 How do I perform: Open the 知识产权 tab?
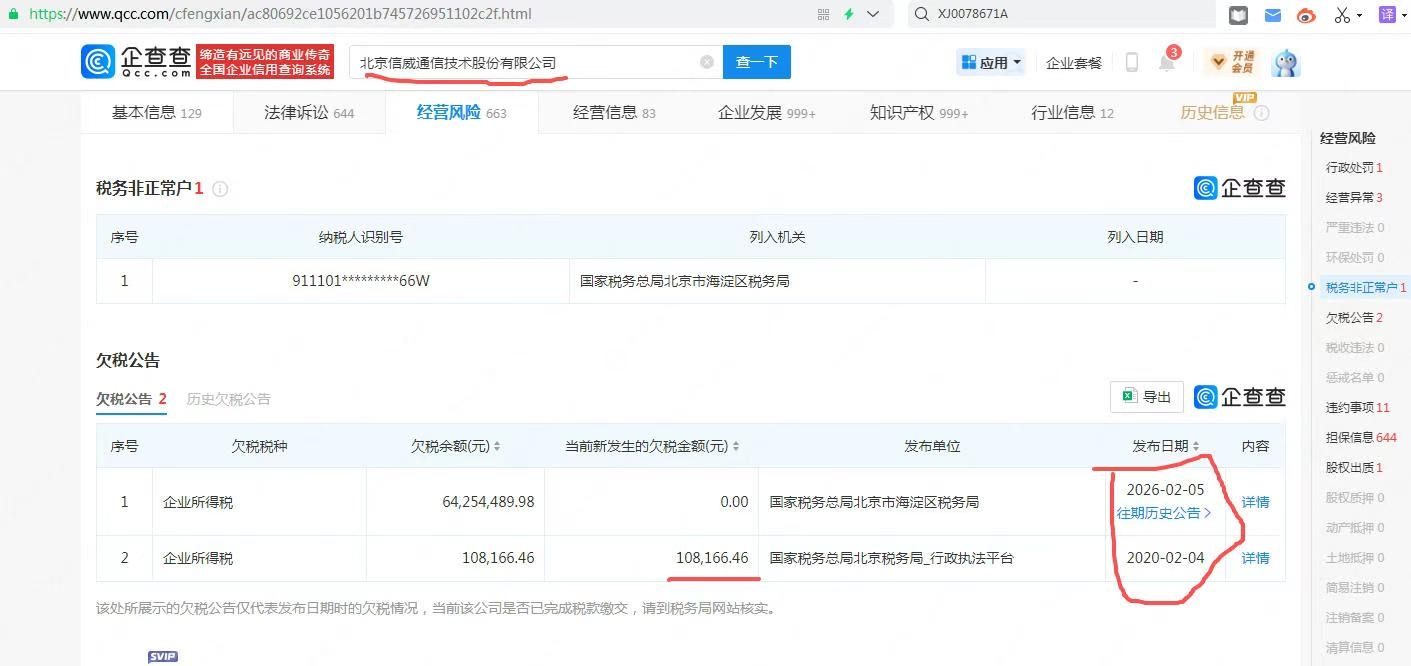(918, 113)
